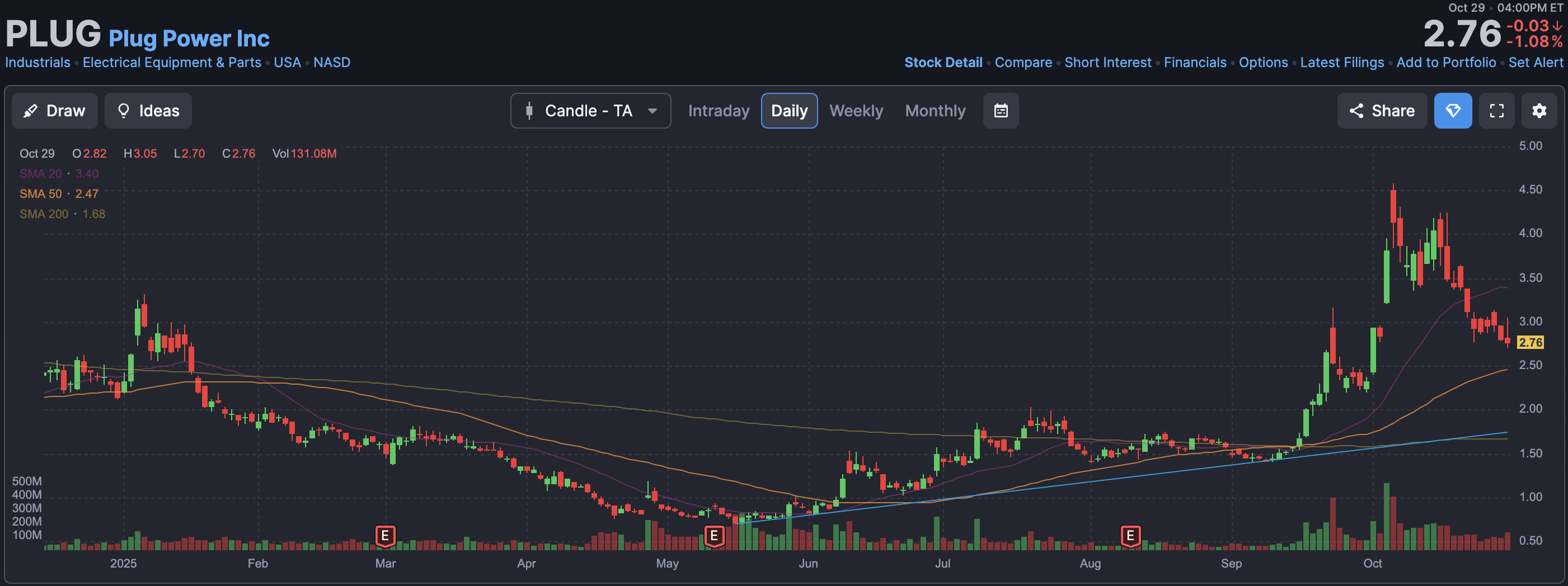Click the Plug Power Inc company name

pyautogui.click(x=189, y=39)
